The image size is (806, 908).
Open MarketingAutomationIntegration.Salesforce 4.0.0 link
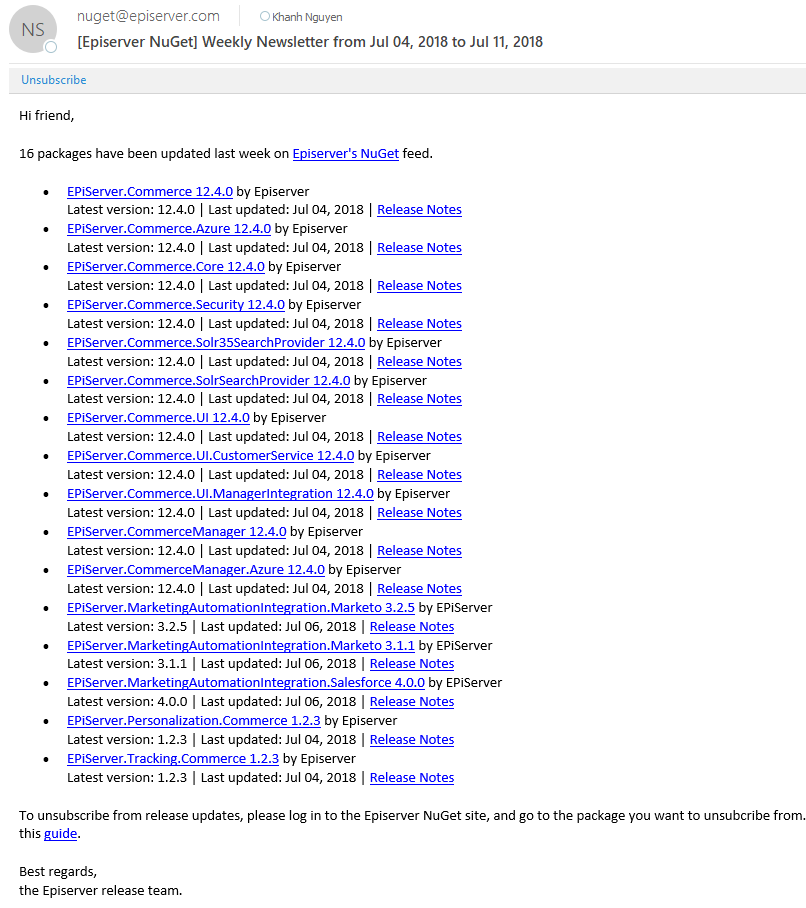pyautogui.click(x=246, y=683)
